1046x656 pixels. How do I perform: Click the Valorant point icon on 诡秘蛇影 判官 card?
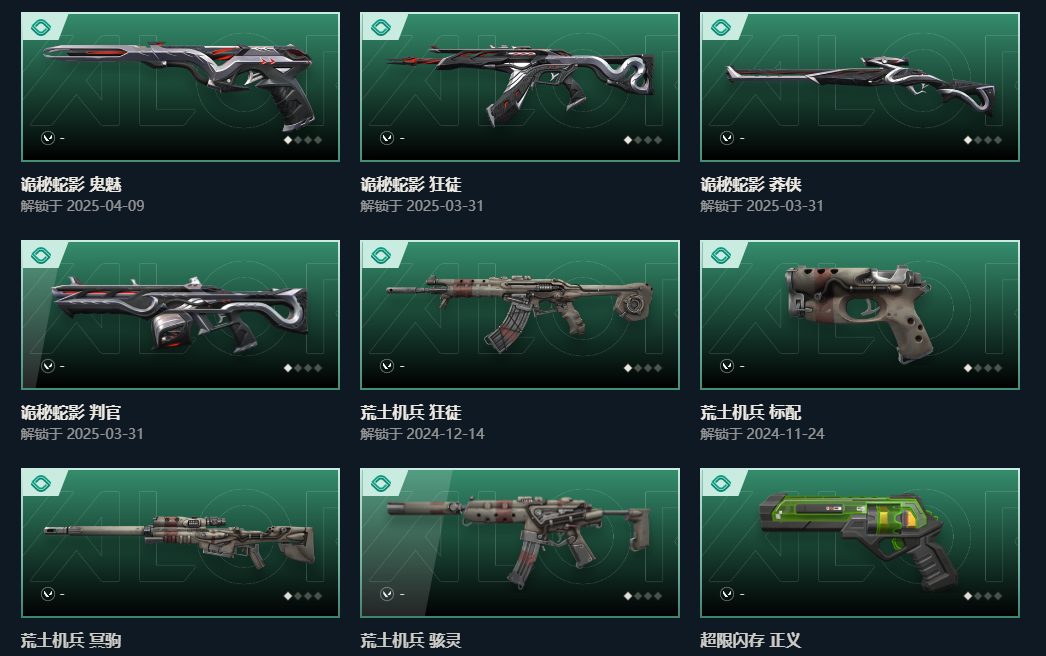pos(47,366)
